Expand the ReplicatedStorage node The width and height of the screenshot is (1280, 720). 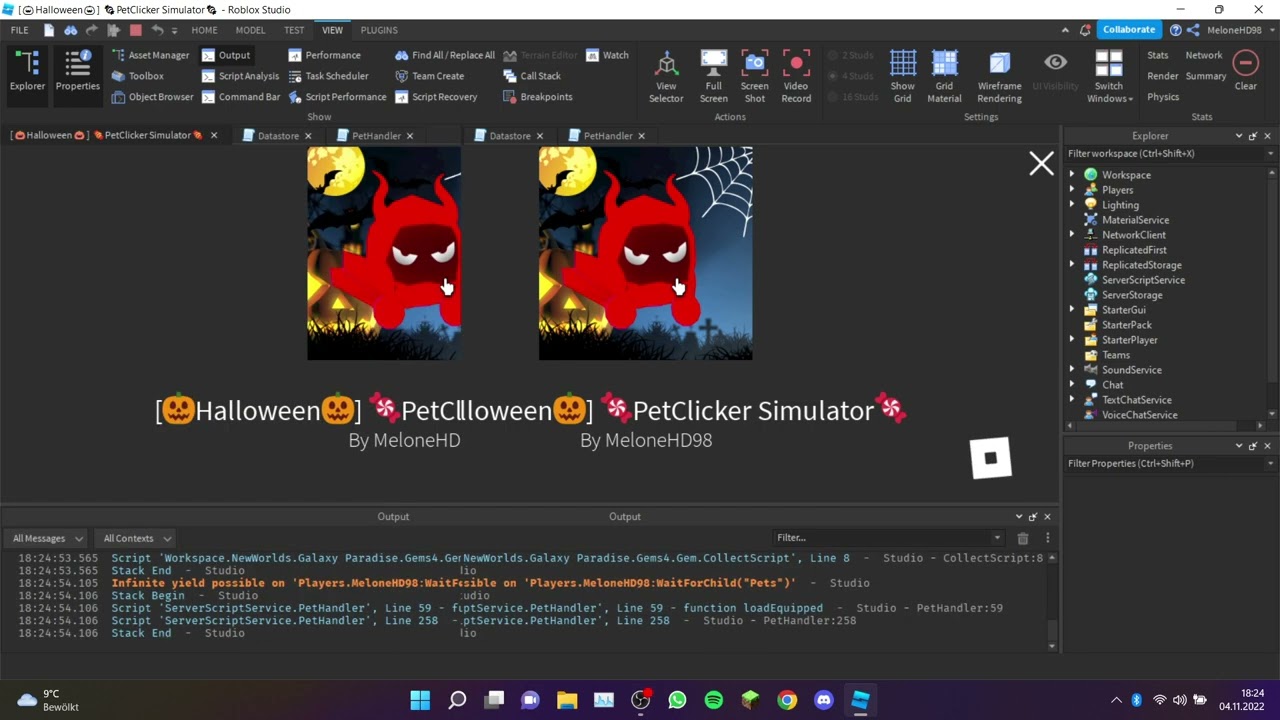coord(1072,265)
